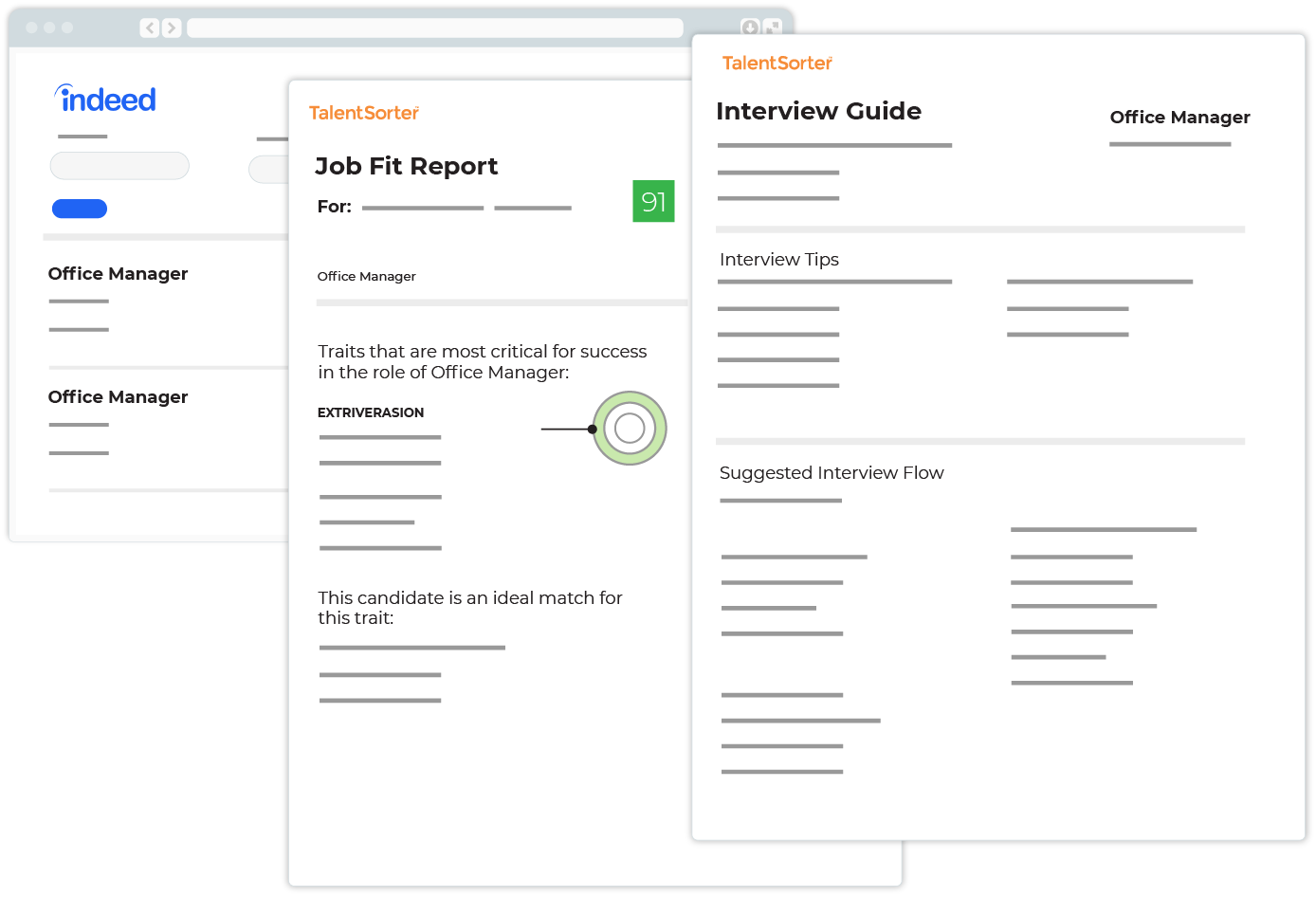The image size is (1316, 897).
Task: Open the first Office Manager listing on Indeed
Action: (119, 274)
